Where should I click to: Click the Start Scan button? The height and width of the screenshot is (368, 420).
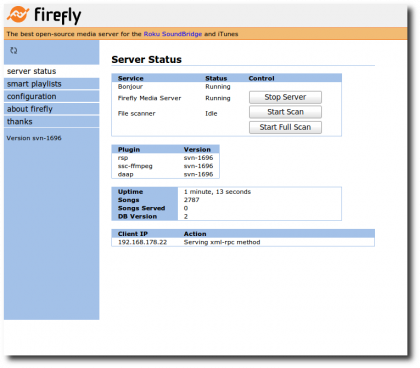click(285, 112)
